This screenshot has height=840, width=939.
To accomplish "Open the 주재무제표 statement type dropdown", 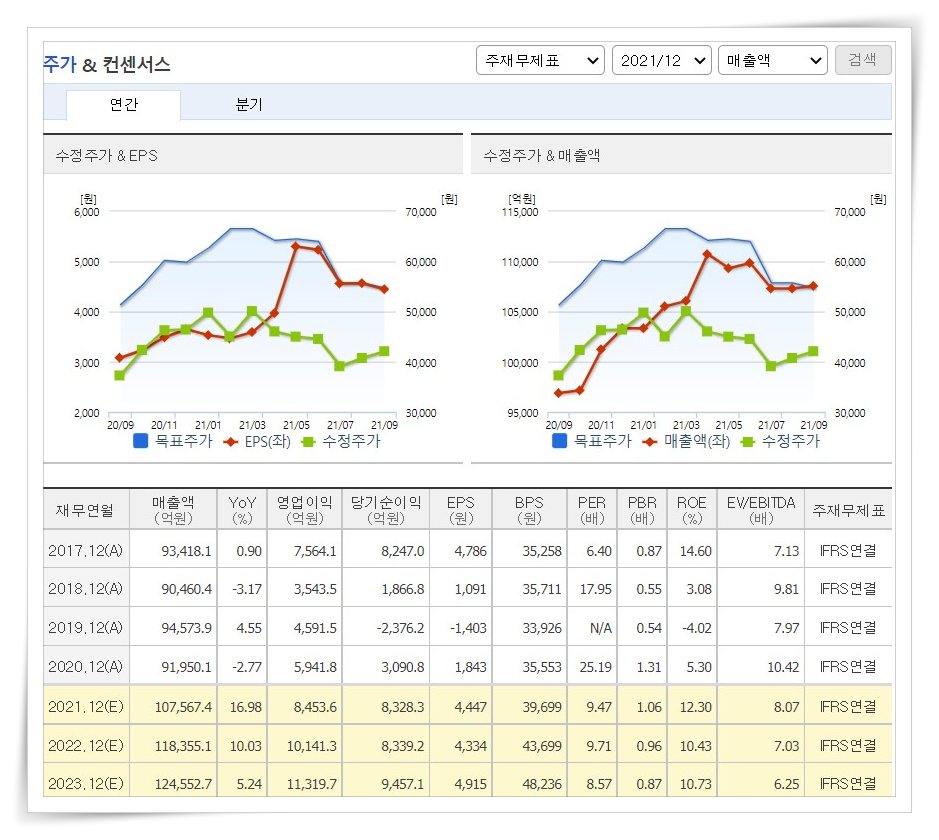I will [540, 59].
